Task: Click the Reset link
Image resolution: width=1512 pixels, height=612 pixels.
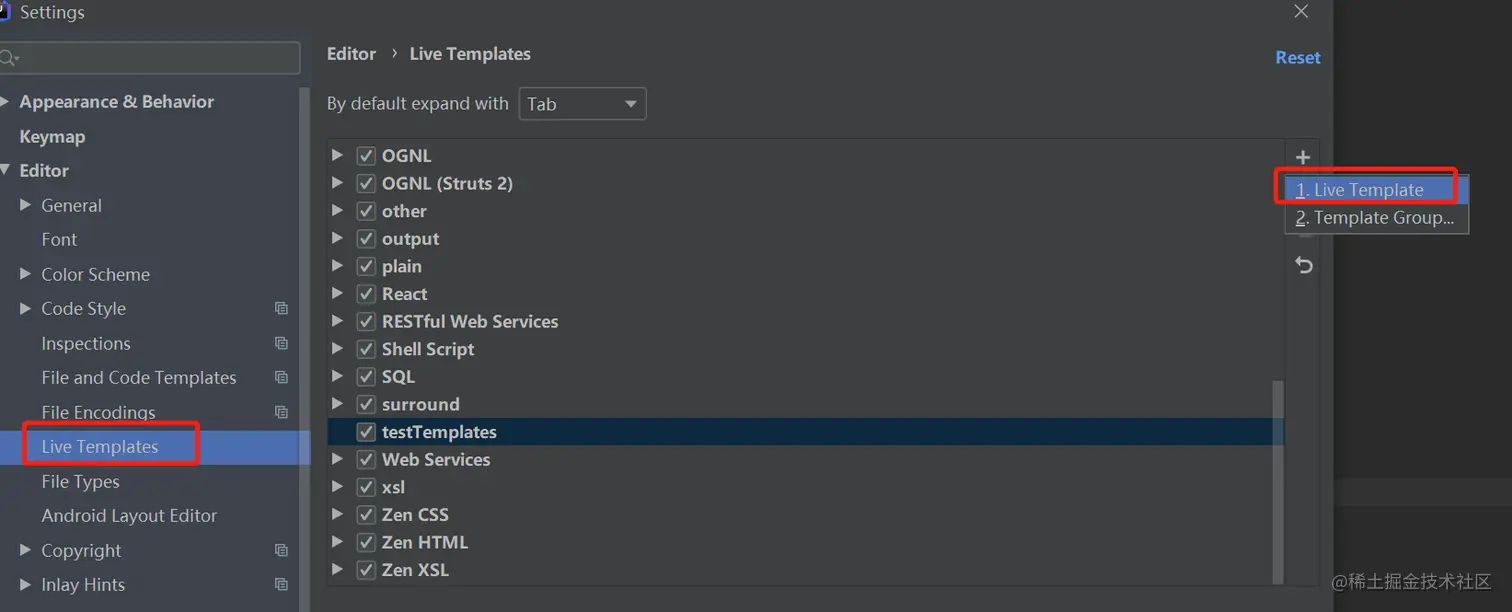Action: point(1297,58)
